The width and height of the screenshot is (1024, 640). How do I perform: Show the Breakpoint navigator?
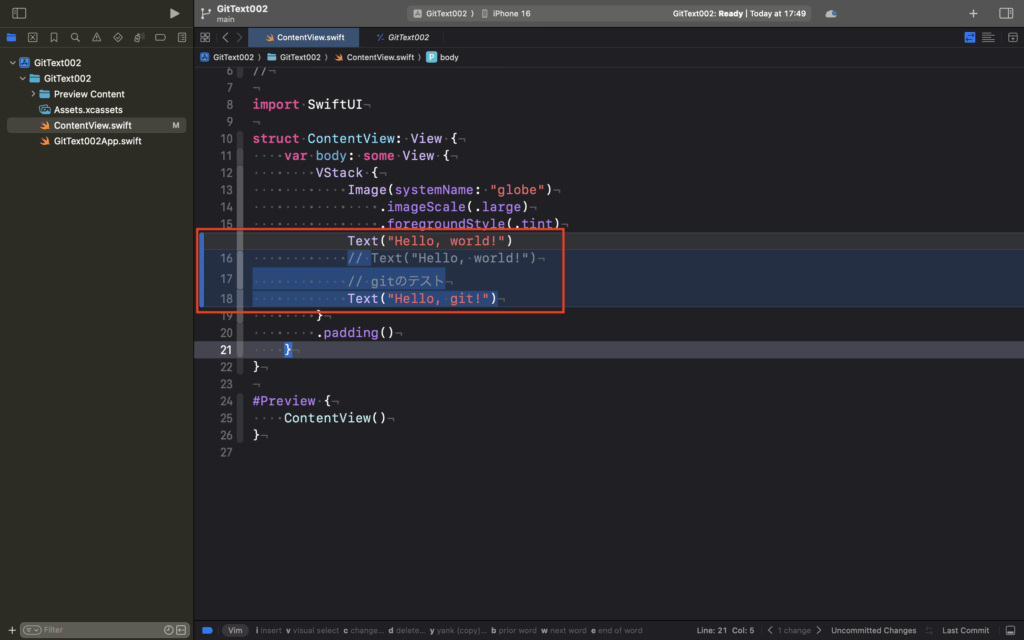point(160,37)
